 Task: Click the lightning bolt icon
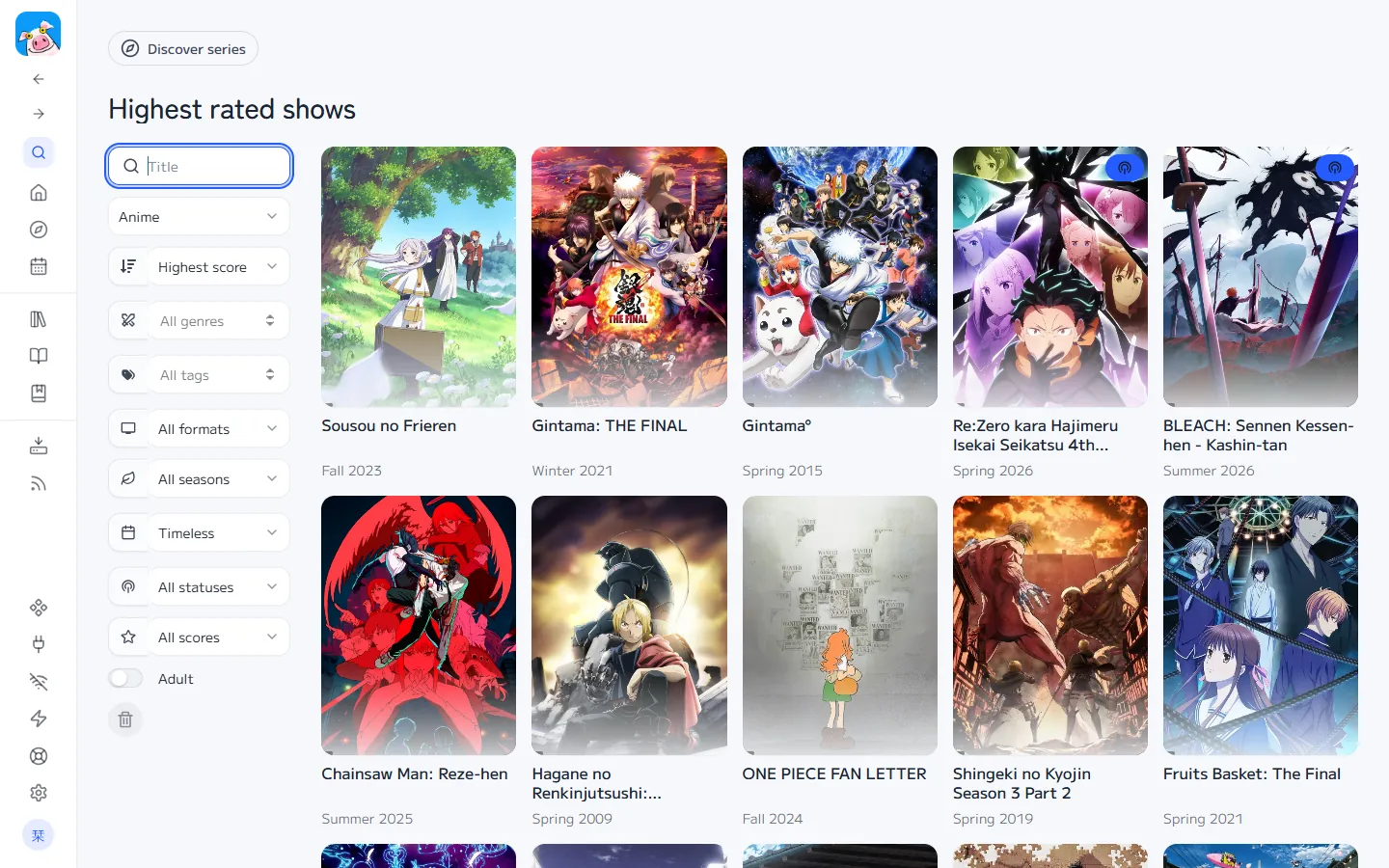tap(39, 719)
